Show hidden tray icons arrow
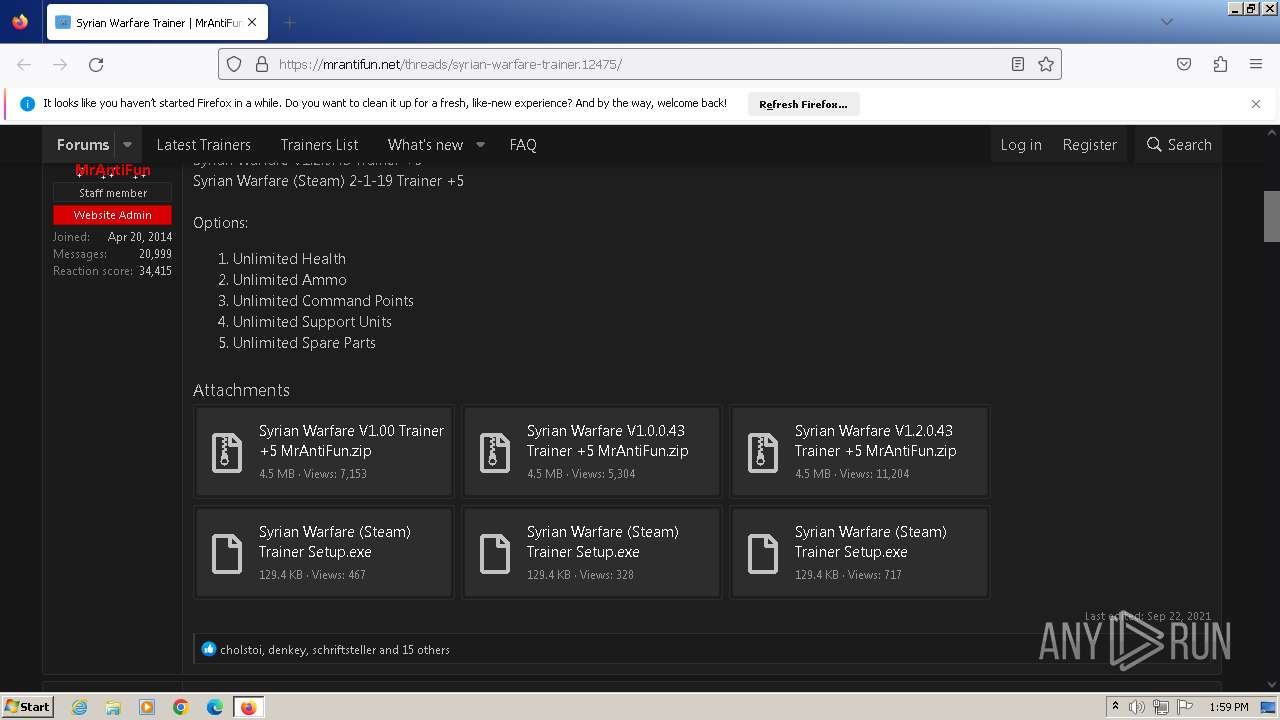Viewport: 1280px width, 720px height. [1115, 707]
